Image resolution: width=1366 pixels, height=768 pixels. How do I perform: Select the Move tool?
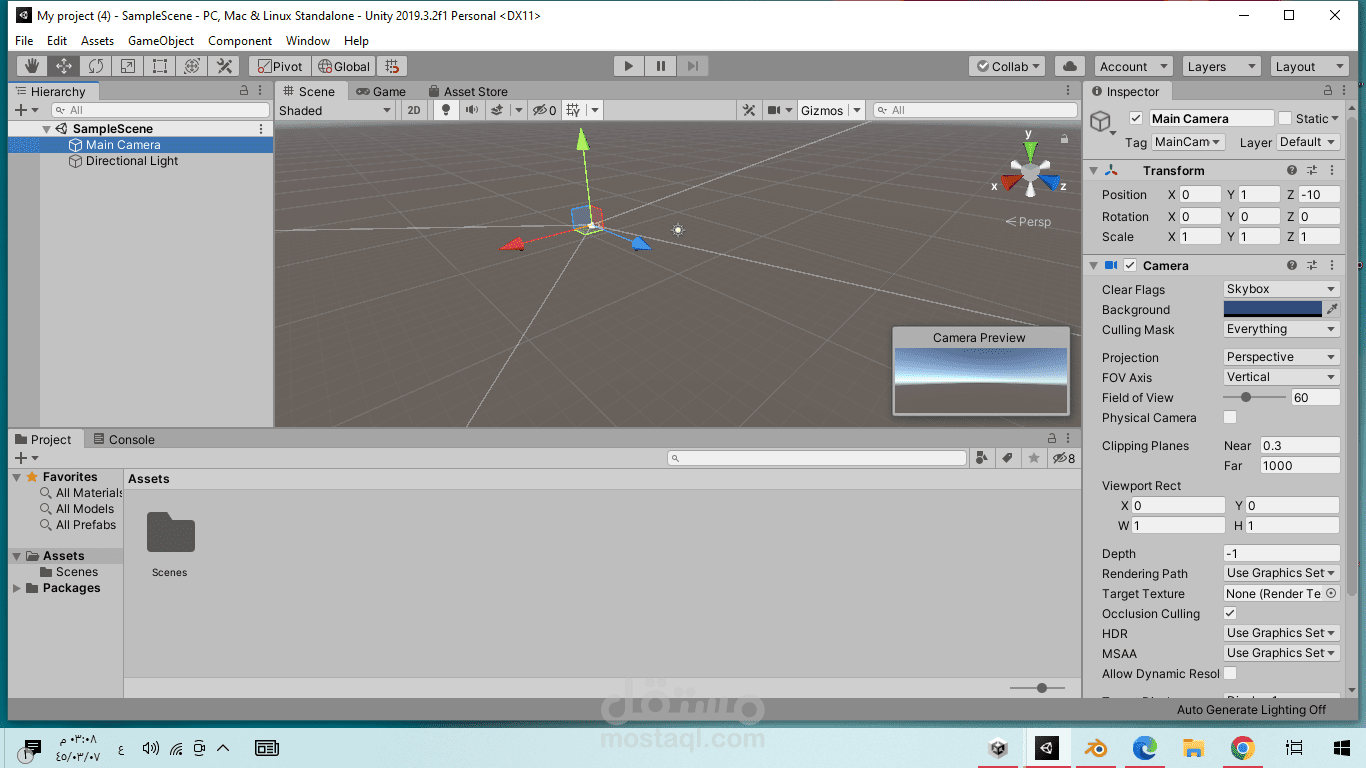[64, 66]
